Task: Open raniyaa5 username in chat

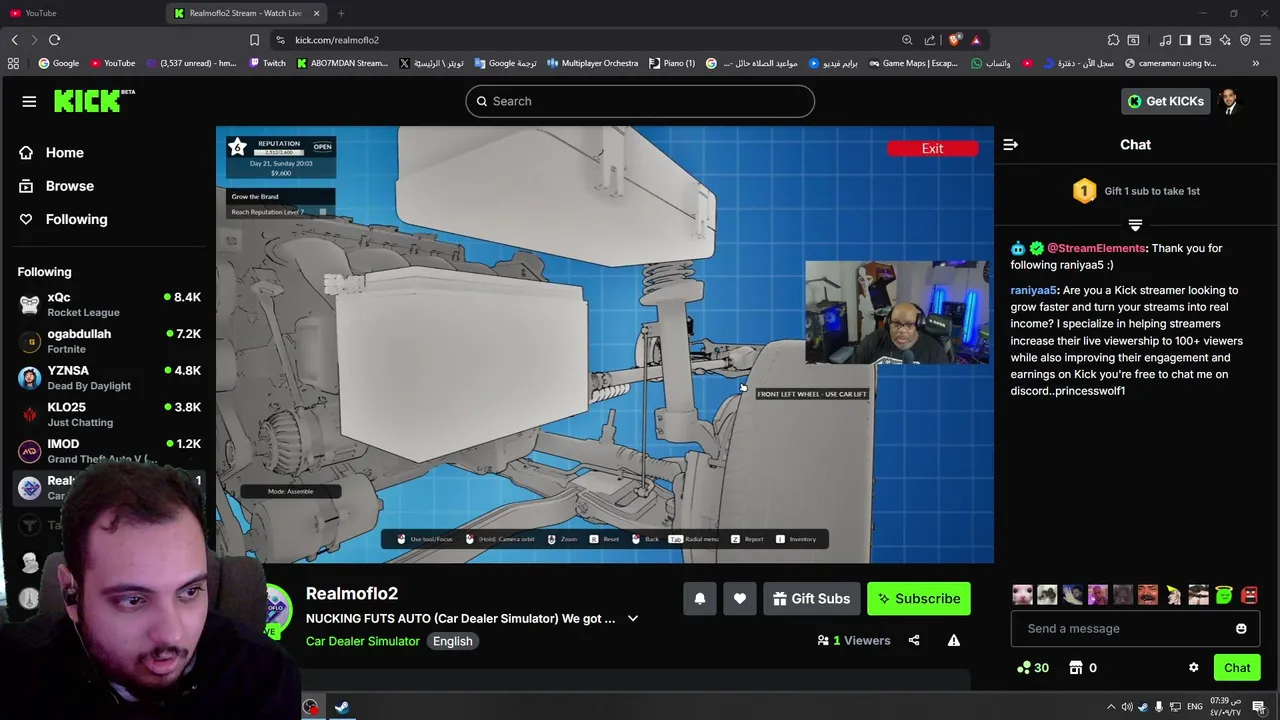Action: click(1033, 290)
